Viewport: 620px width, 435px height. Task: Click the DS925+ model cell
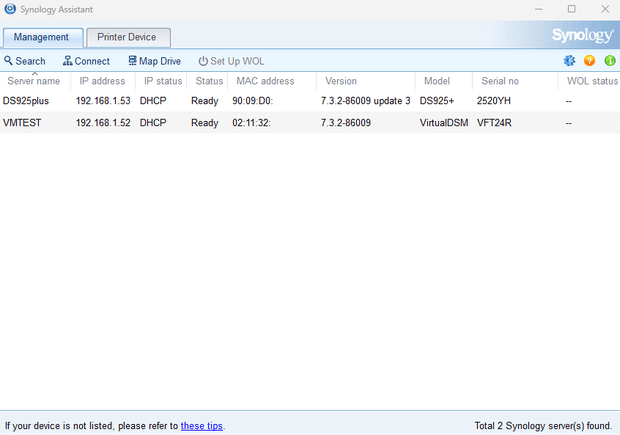(437, 101)
